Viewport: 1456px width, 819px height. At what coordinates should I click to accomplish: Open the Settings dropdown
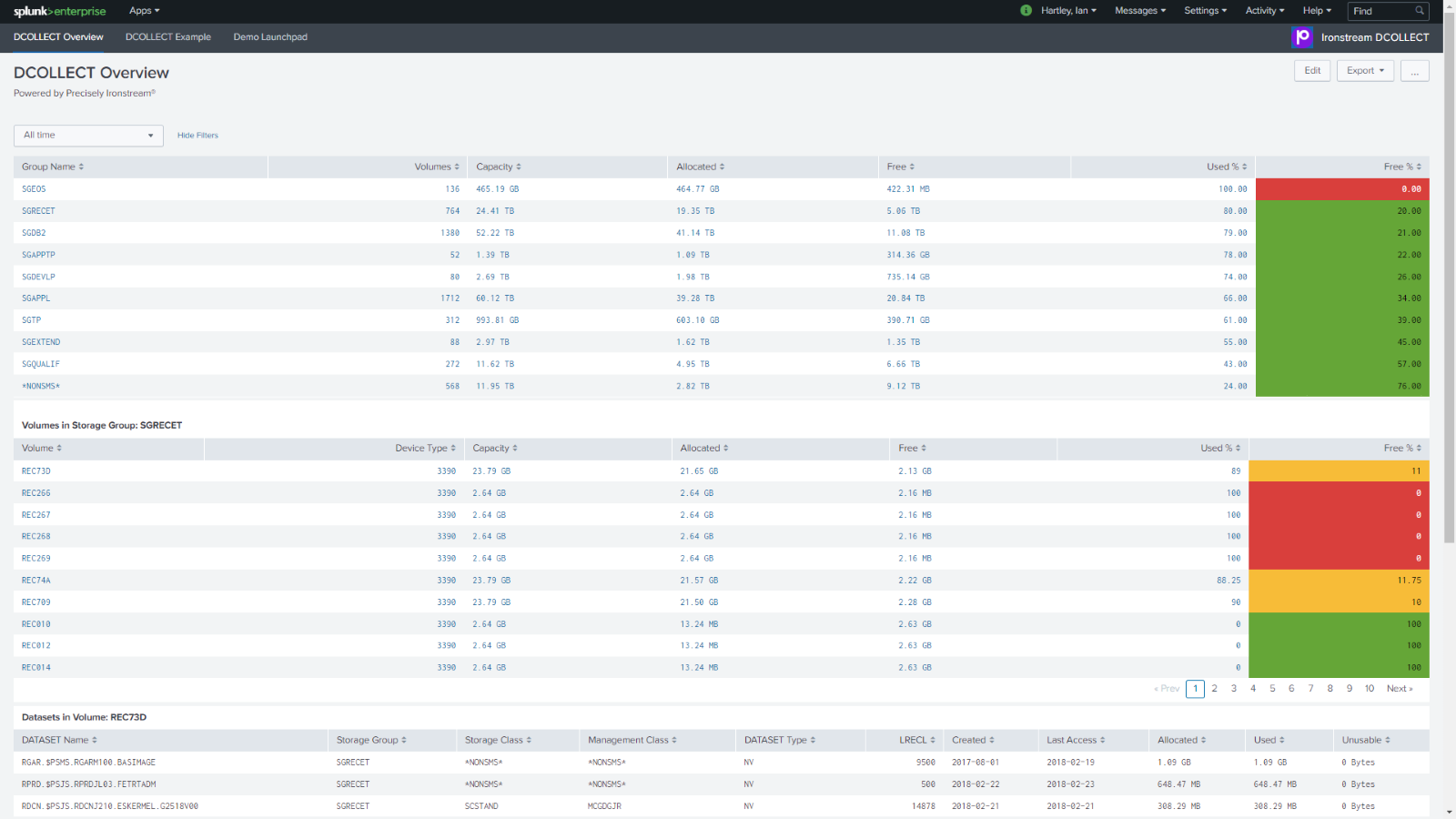pyautogui.click(x=1205, y=11)
